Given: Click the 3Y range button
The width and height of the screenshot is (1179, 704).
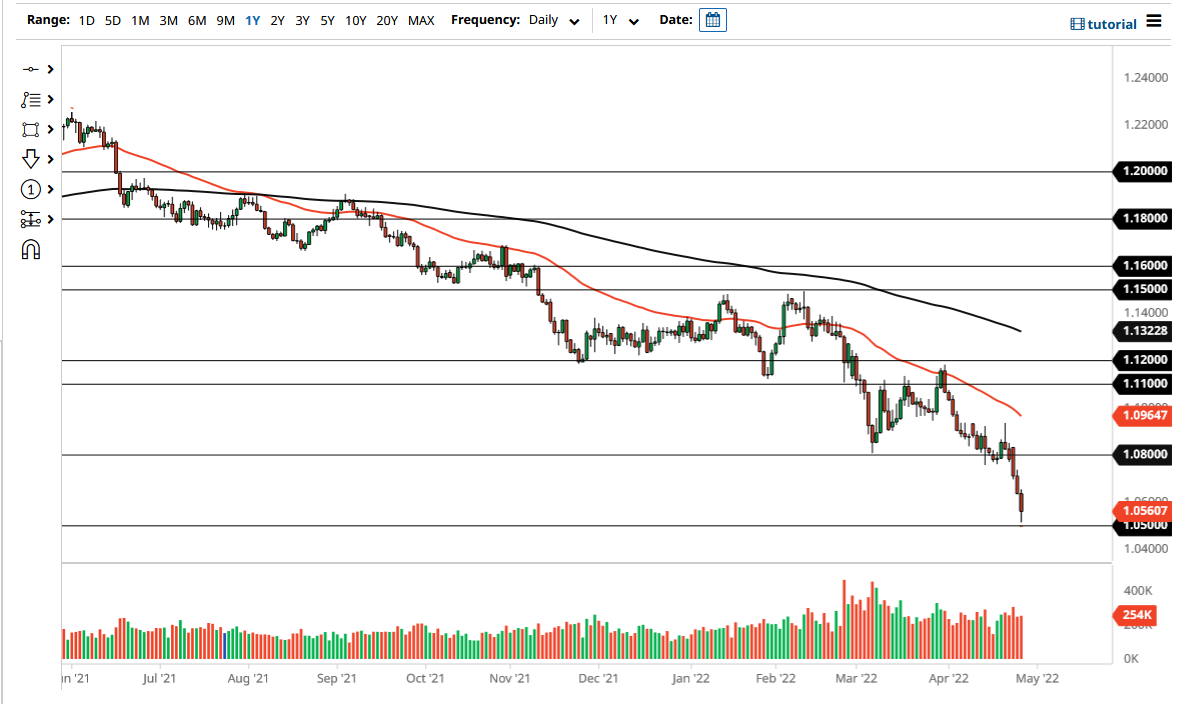Looking at the screenshot, I should click(302, 20).
